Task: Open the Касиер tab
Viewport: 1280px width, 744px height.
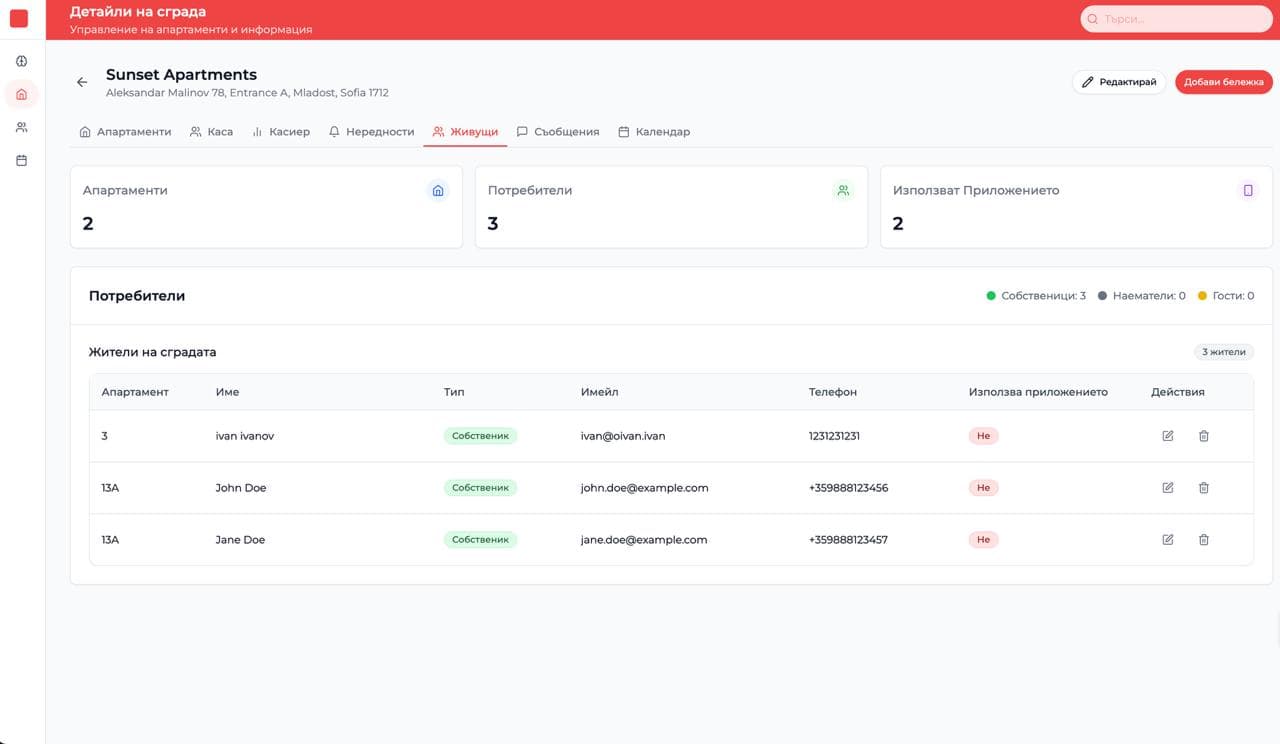Action: pyautogui.click(x=281, y=132)
